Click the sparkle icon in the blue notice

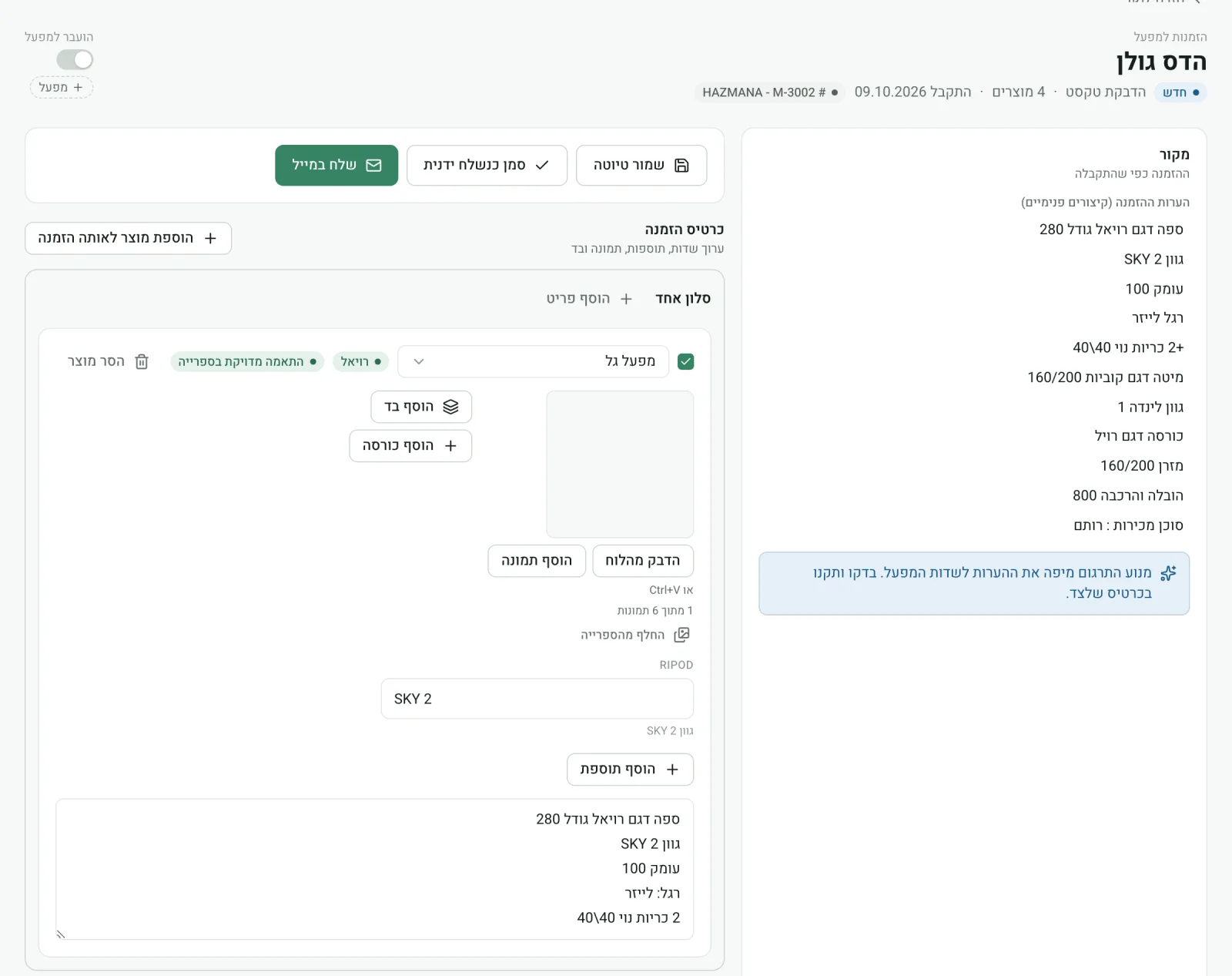pyautogui.click(x=1168, y=573)
